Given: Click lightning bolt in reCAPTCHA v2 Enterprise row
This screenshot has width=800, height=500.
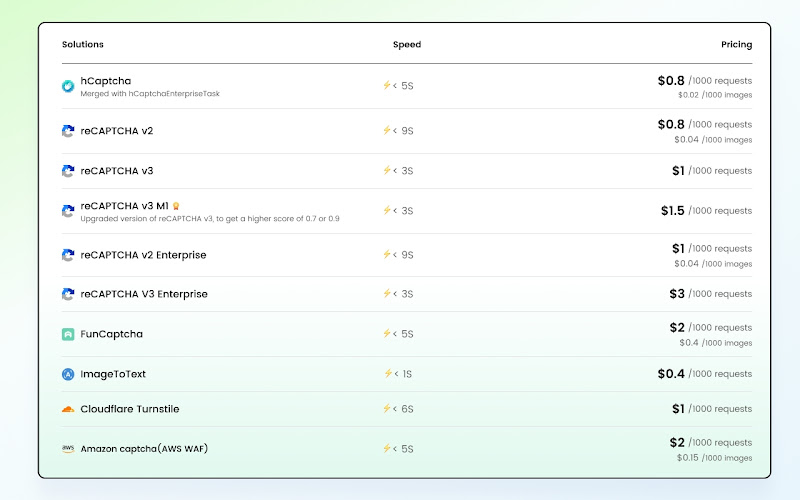Looking at the screenshot, I should point(387,254).
